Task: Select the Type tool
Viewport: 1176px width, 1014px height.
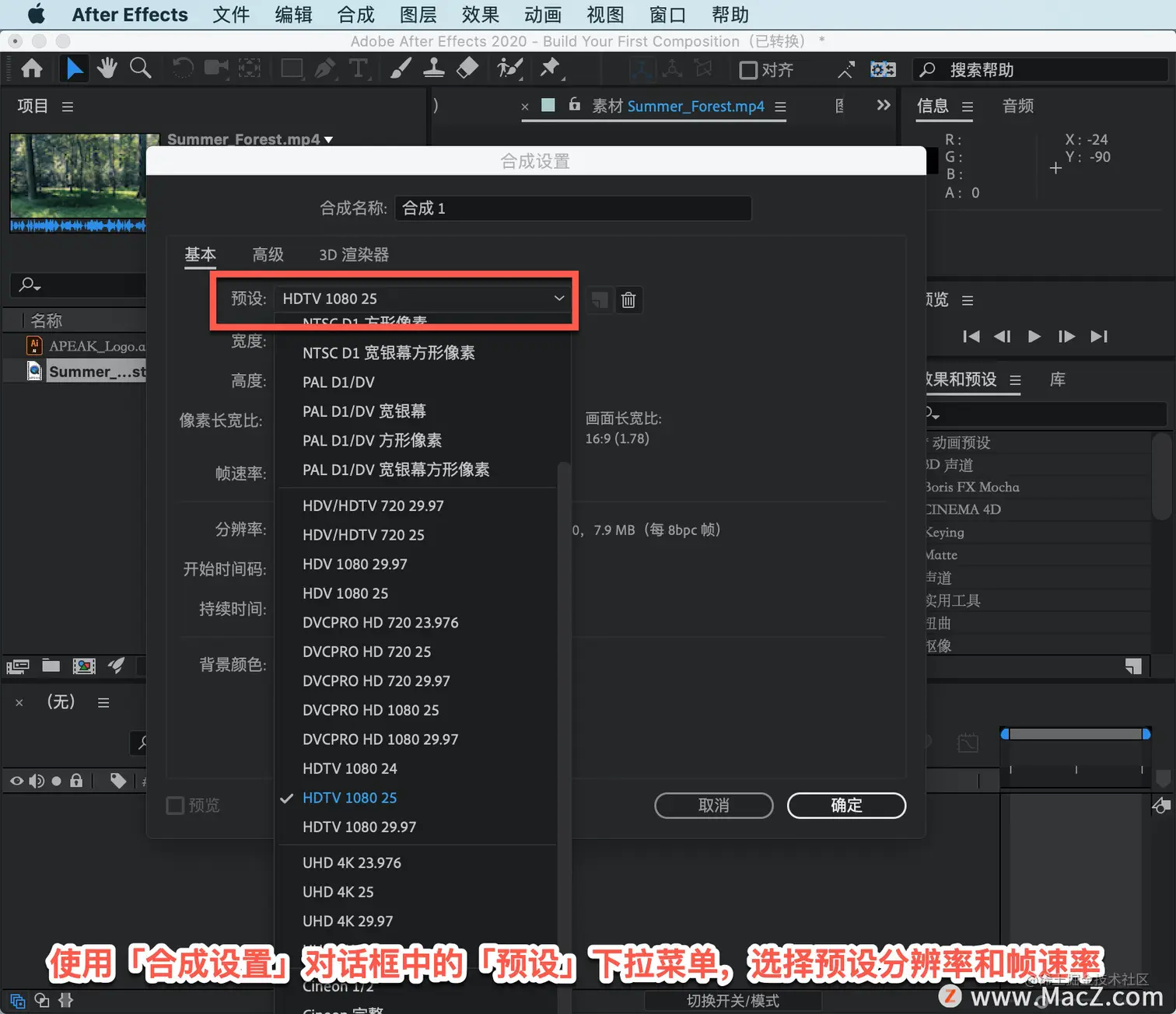Action: click(359, 69)
